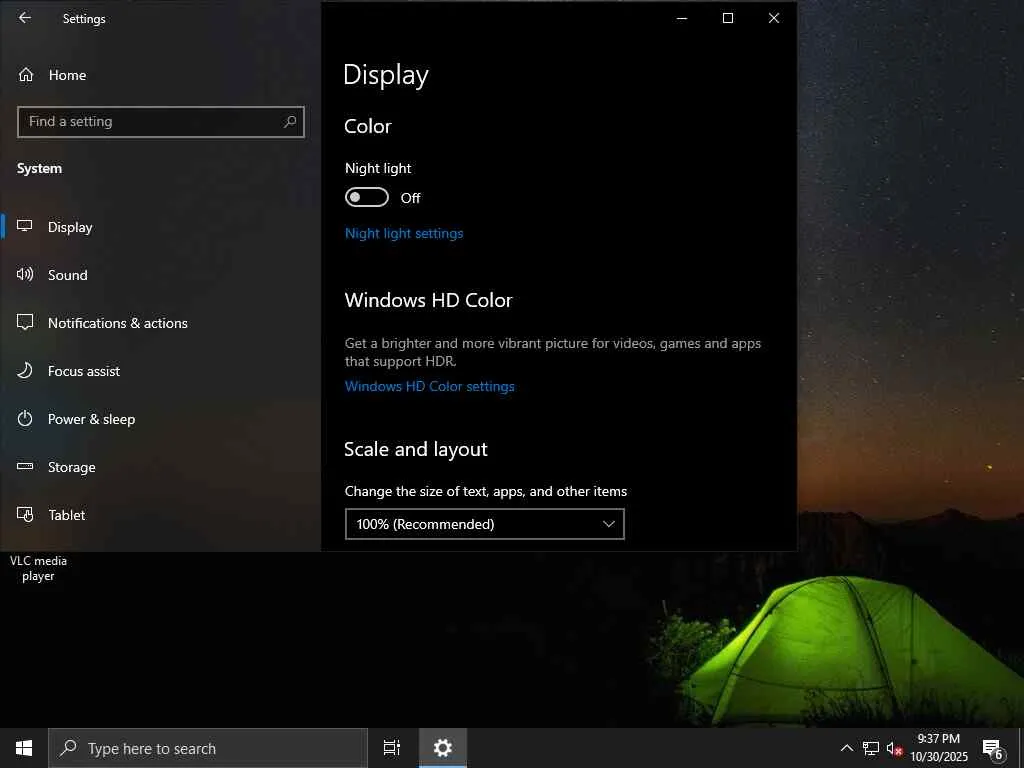Open Notifications & actions settings
Viewport: 1024px width, 768px height.
[118, 323]
